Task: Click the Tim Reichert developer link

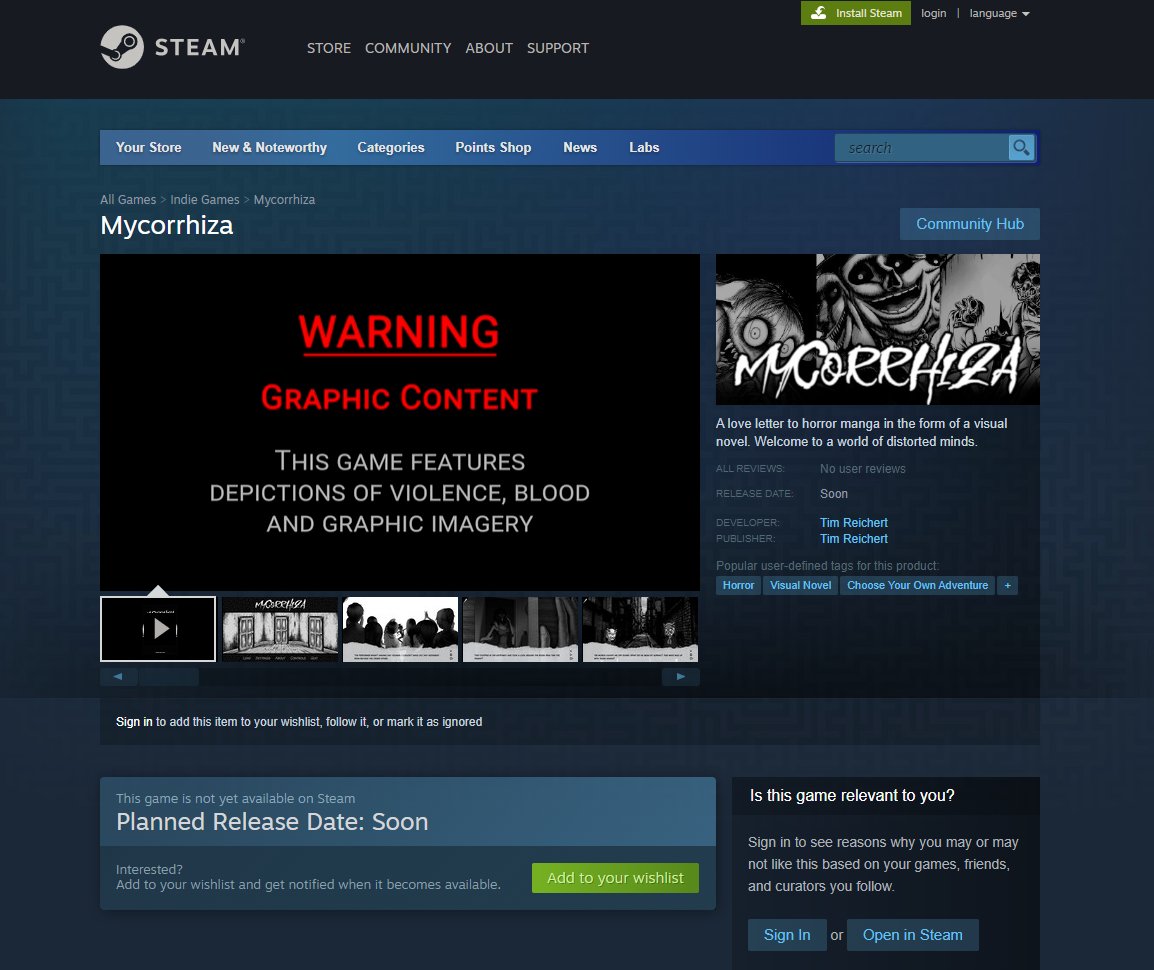Action: pos(854,523)
